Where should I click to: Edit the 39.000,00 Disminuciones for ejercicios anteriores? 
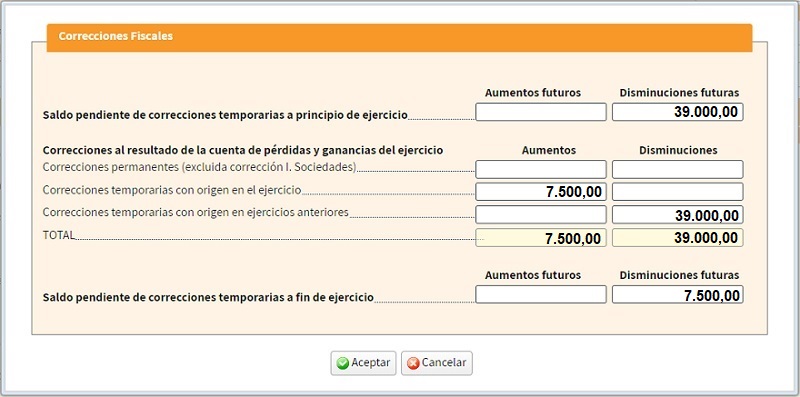[x=678, y=215]
